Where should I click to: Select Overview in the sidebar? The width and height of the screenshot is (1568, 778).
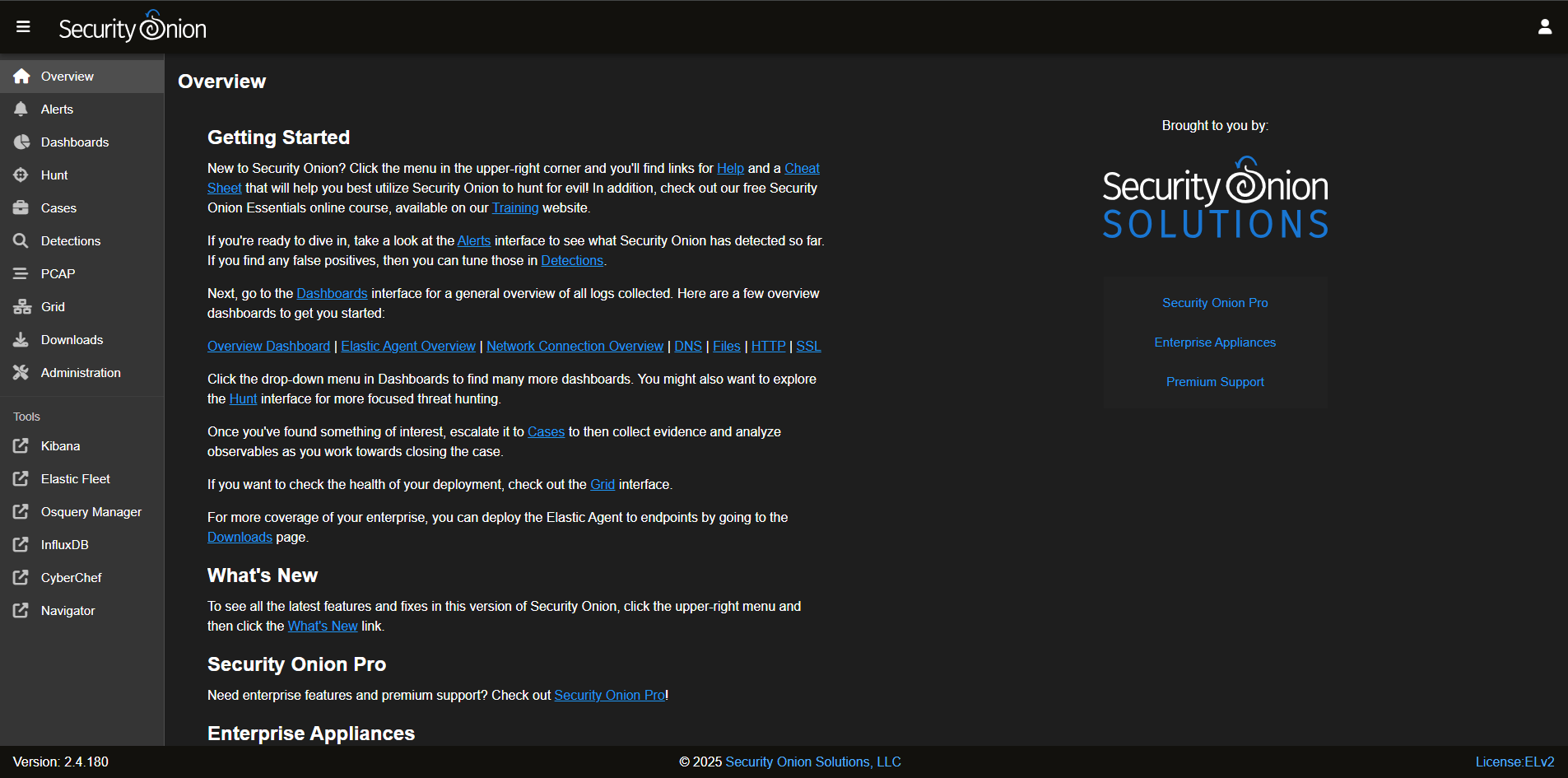(x=67, y=76)
